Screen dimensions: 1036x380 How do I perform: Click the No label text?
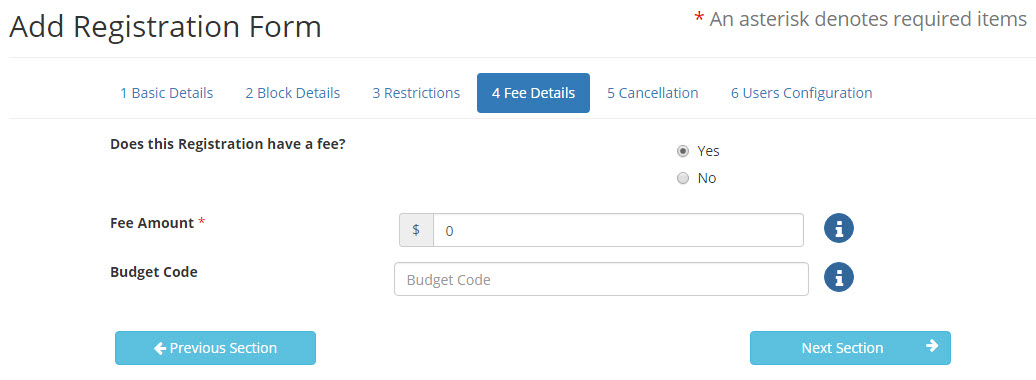coord(707,178)
